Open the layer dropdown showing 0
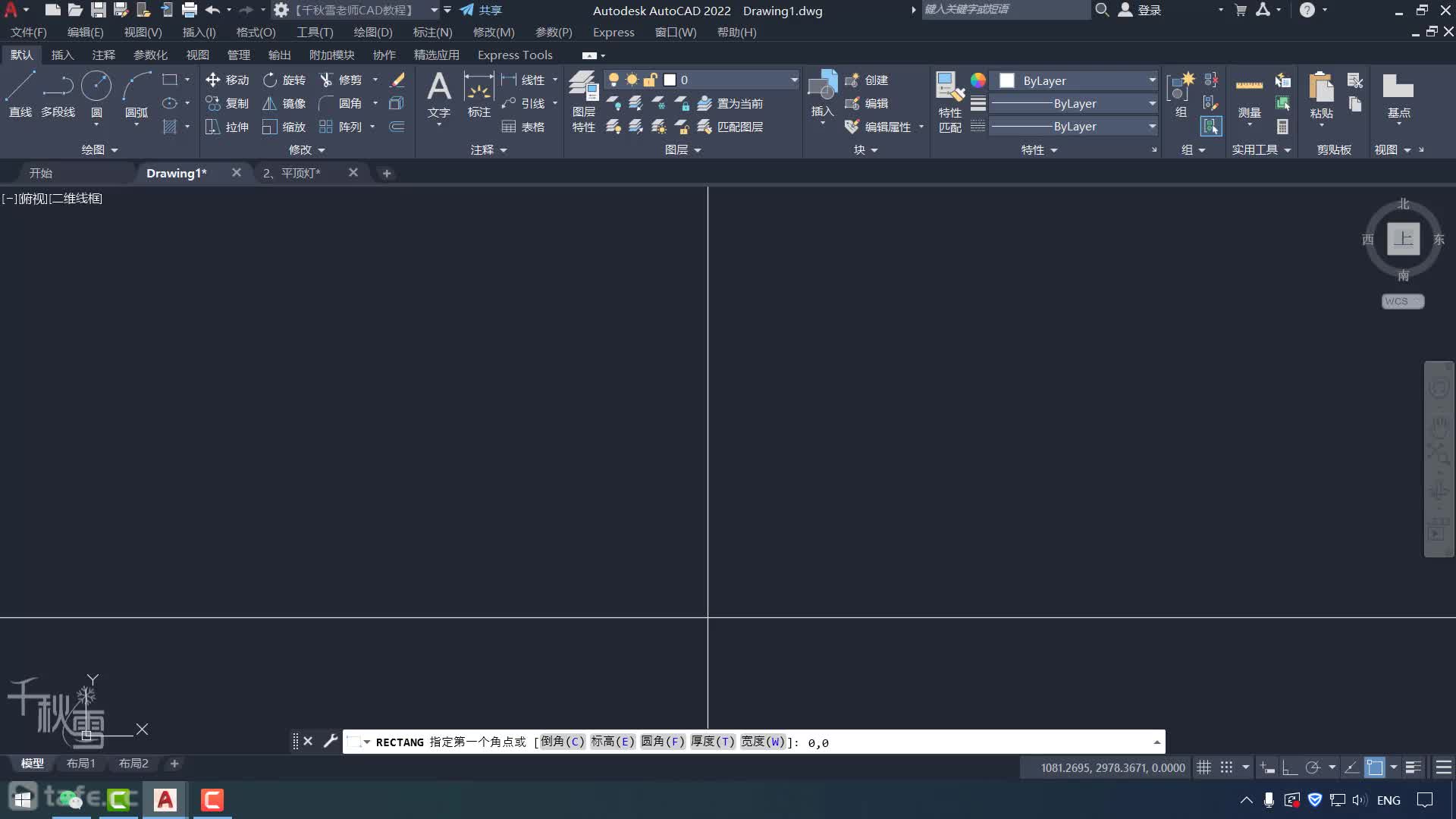This screenshot has height=819, width=1456. [794, 80]
